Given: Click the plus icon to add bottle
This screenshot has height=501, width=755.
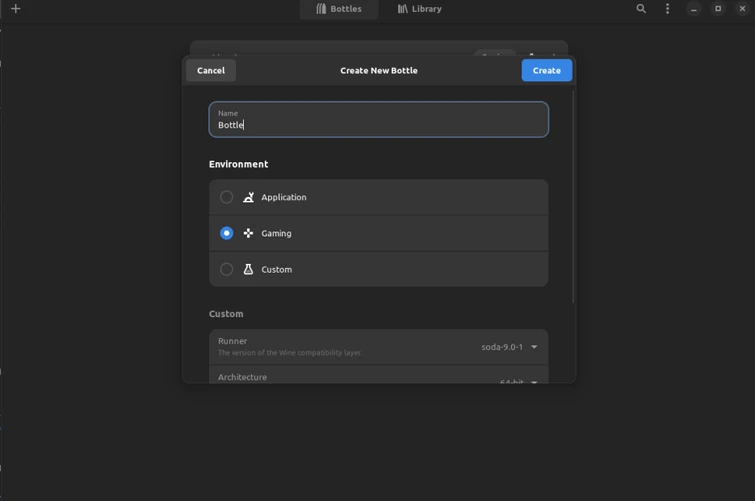Looking at the screenshot, I should [16, 9].
